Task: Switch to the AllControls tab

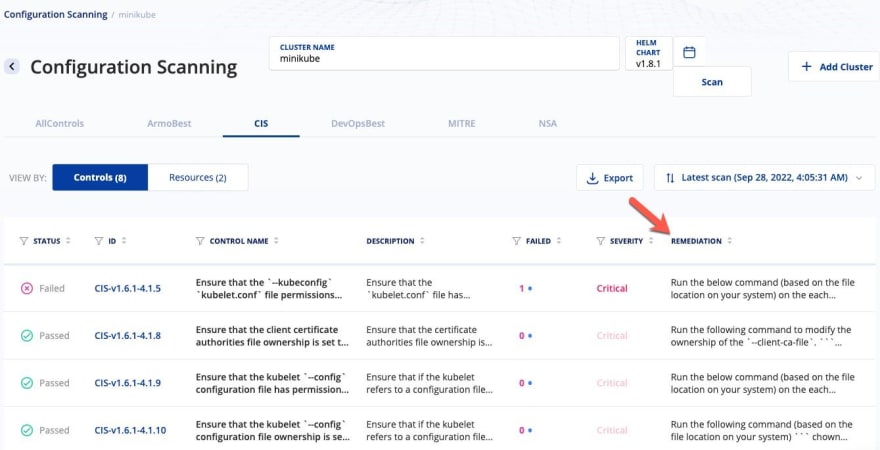Action: coord(59,123)
